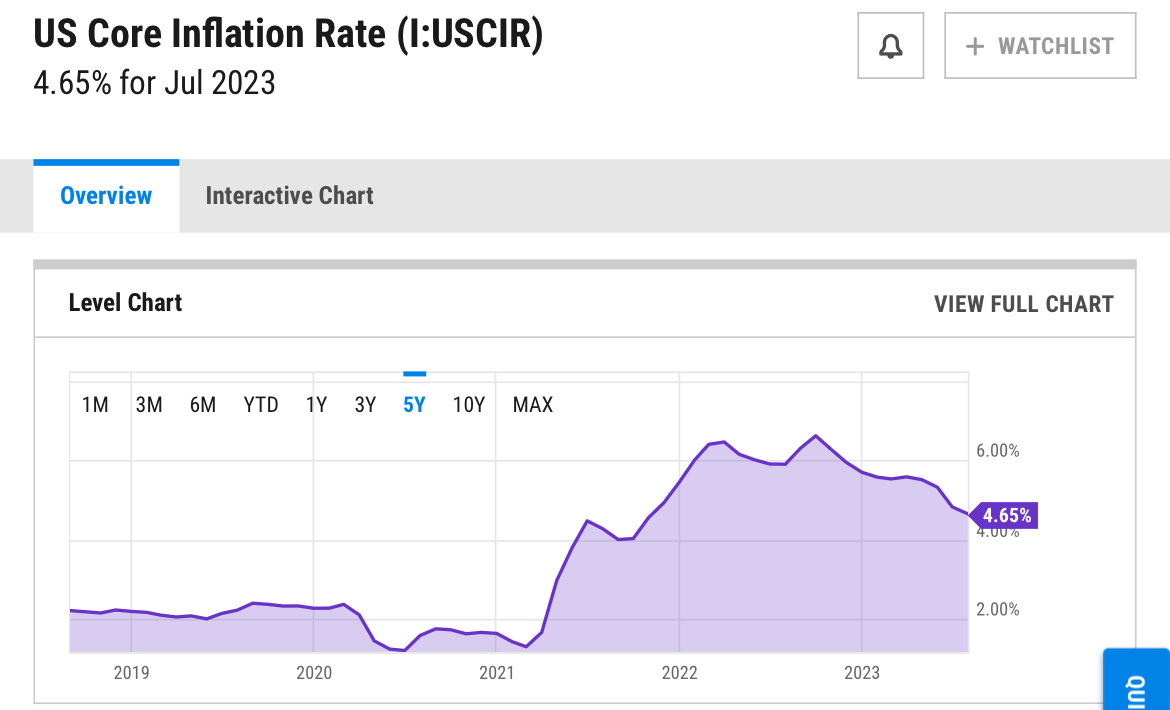Select the 10Y time range

click(468, 405)
